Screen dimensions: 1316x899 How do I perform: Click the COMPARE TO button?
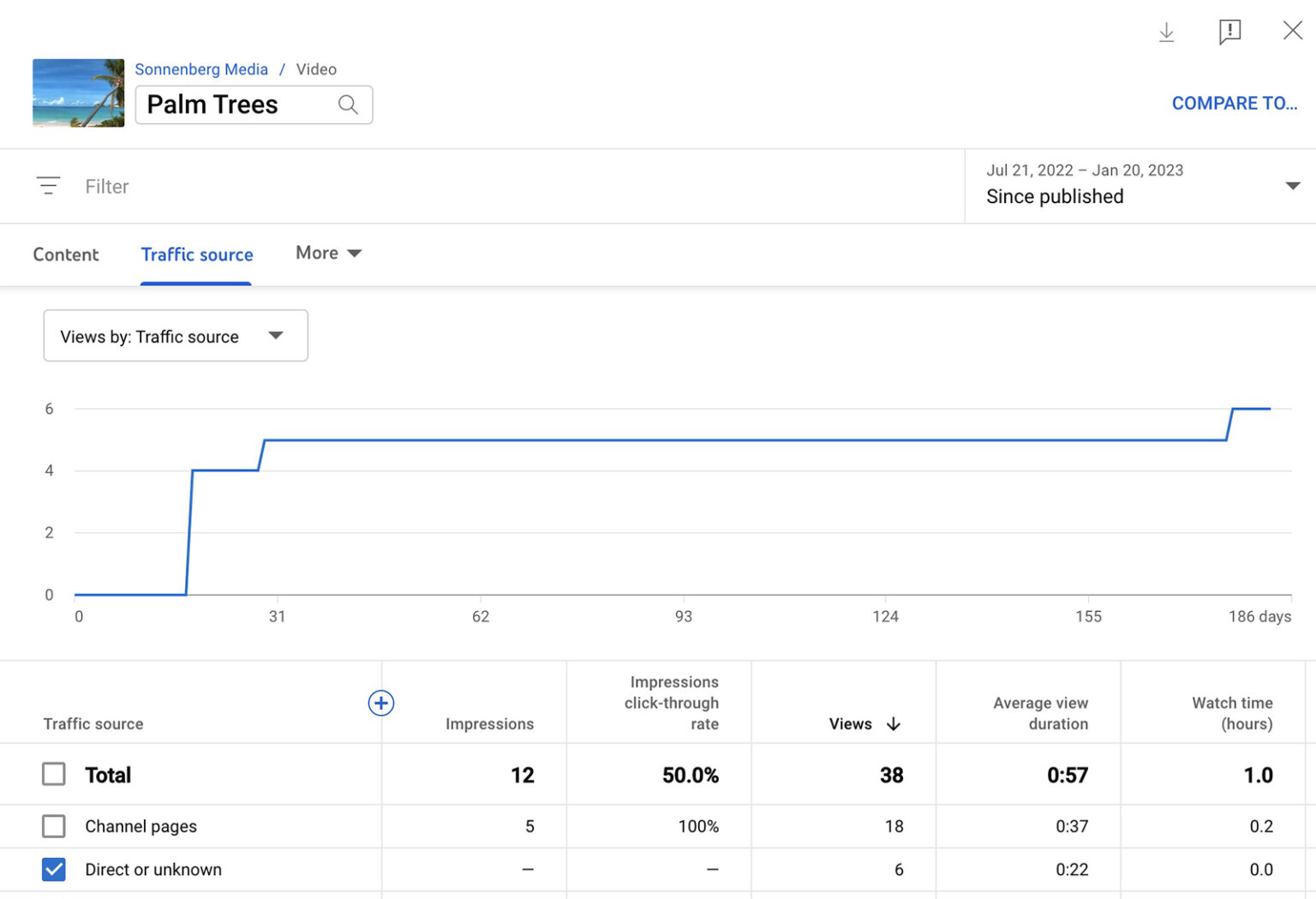click(x=1234, y=103)
